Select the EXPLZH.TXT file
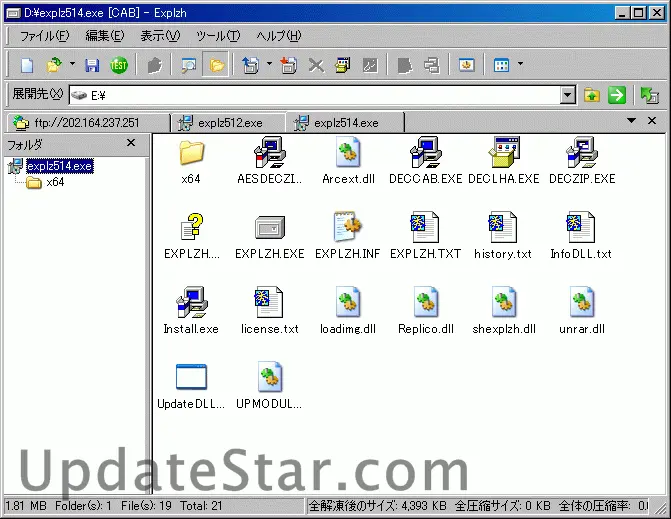671x519 pixels. click(425, 236)
